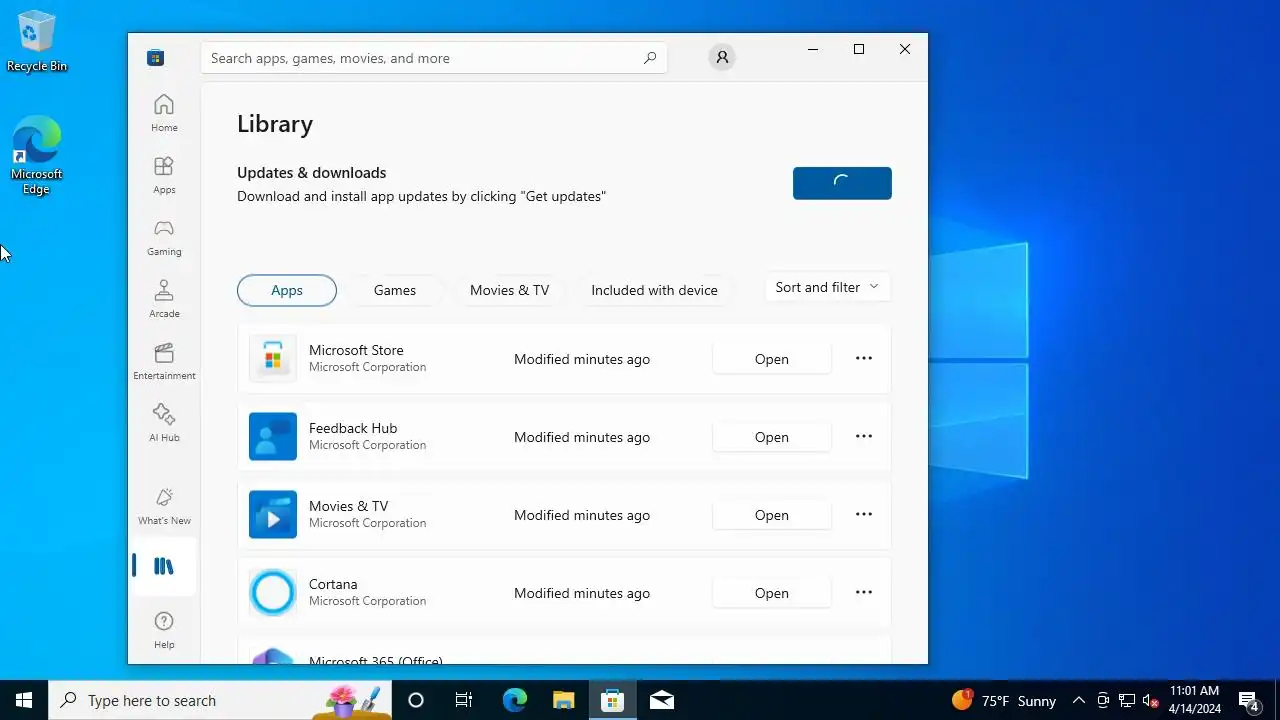Switch to the Movies & TV filter tab

tap(509, 290)
